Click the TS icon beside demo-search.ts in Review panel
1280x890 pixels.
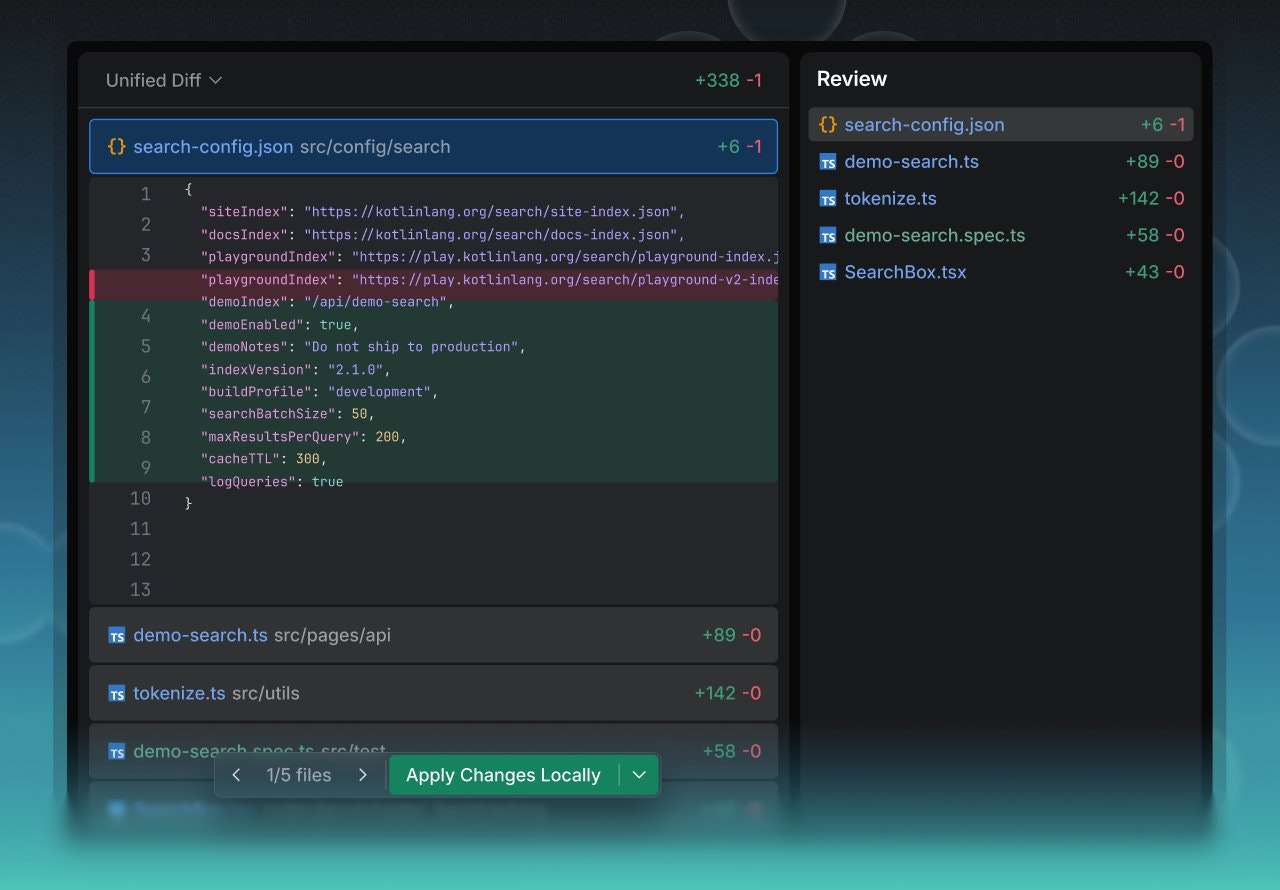coord(828,161)
